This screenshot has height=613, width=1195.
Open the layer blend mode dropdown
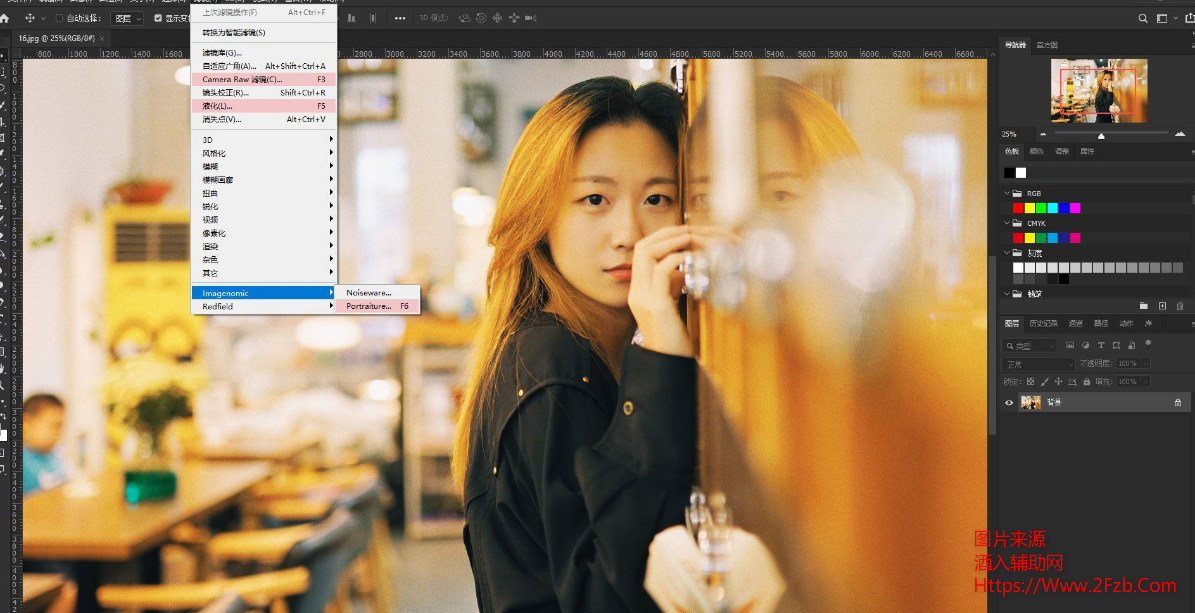(x=1038, y=364)
